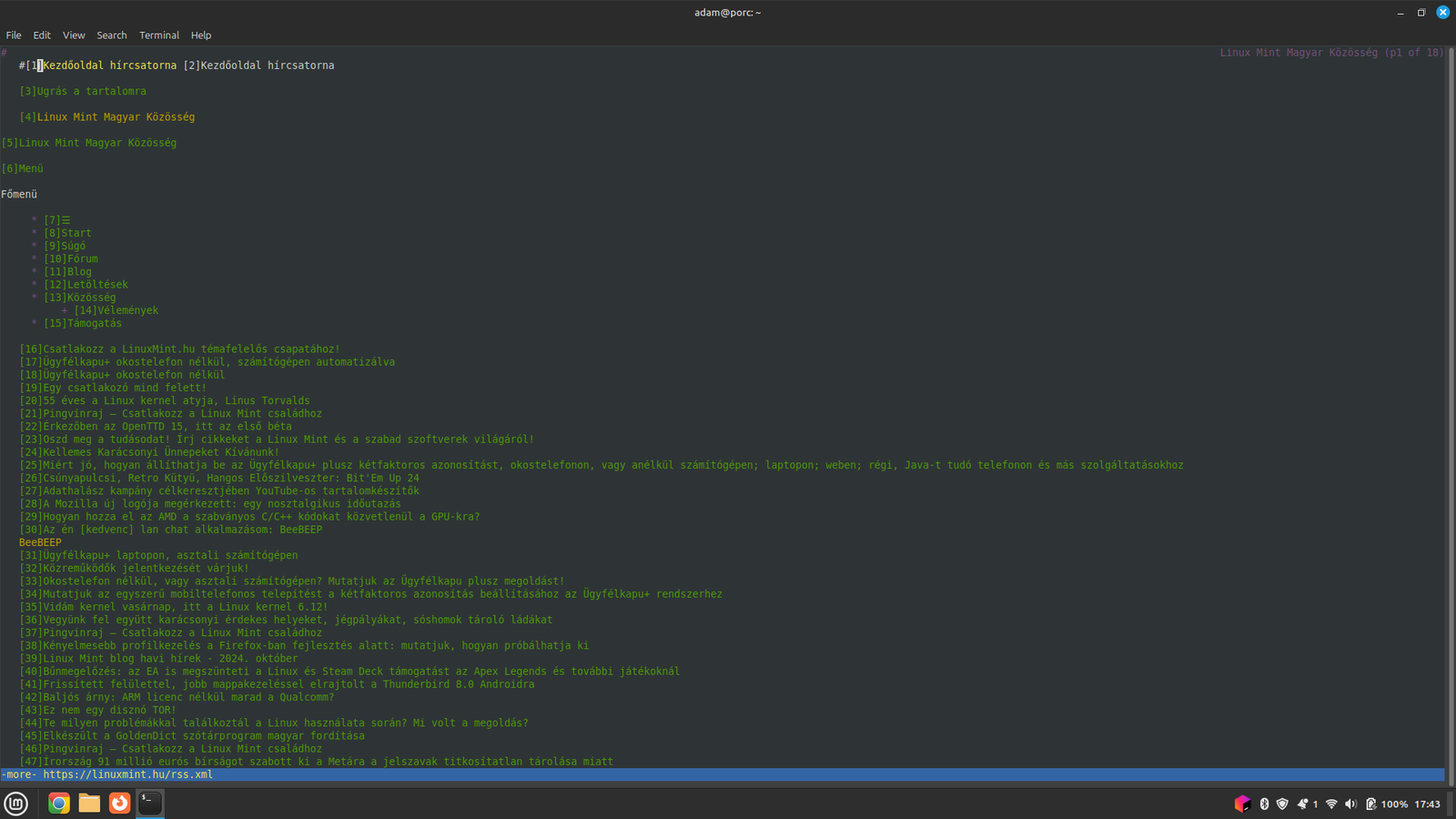Image resolution: width=1456 pixels, height=819 pixels.
Task: Click the Bluetooth tray icon
Action: tap(1264, 804)
